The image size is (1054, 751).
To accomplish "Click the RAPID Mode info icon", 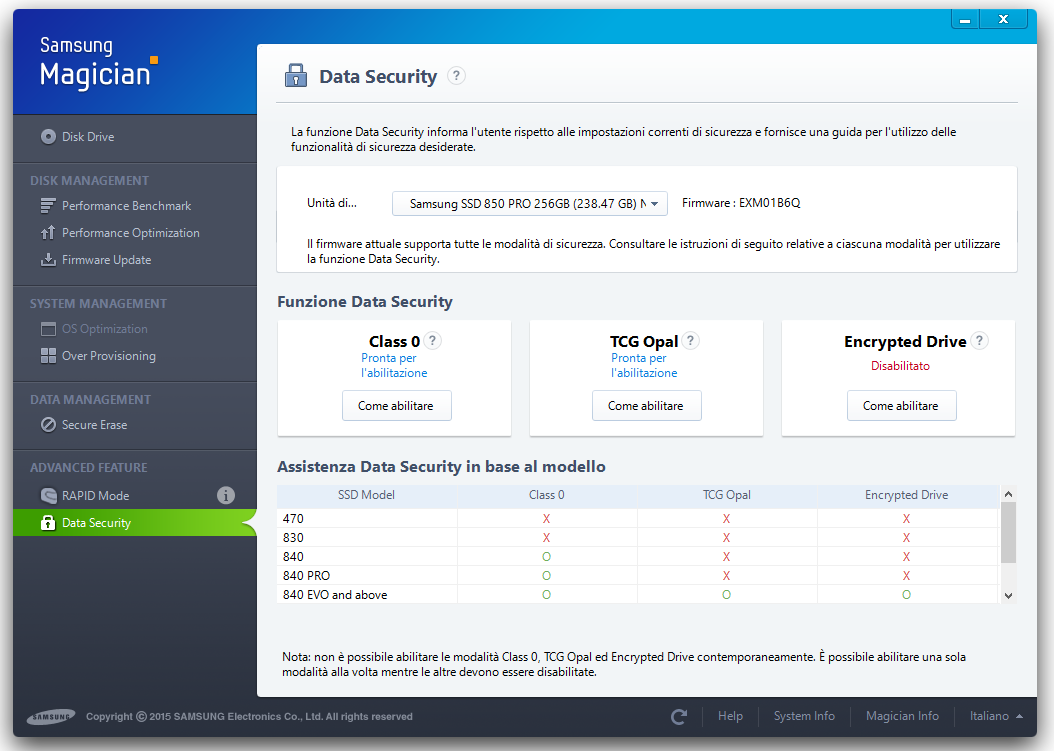I will pos(226,496).
